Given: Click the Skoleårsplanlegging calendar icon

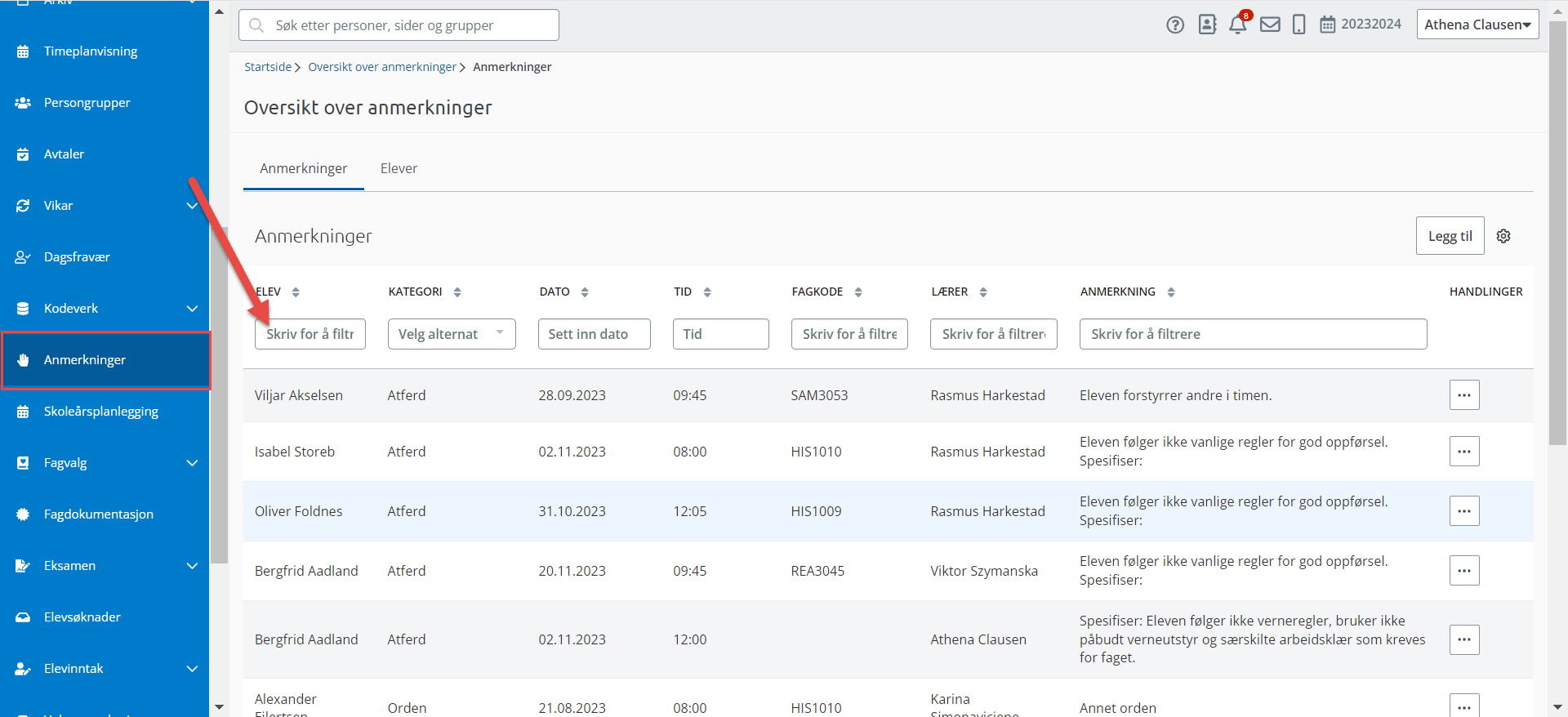Looking at the screenshot, I should click(23, 412).
